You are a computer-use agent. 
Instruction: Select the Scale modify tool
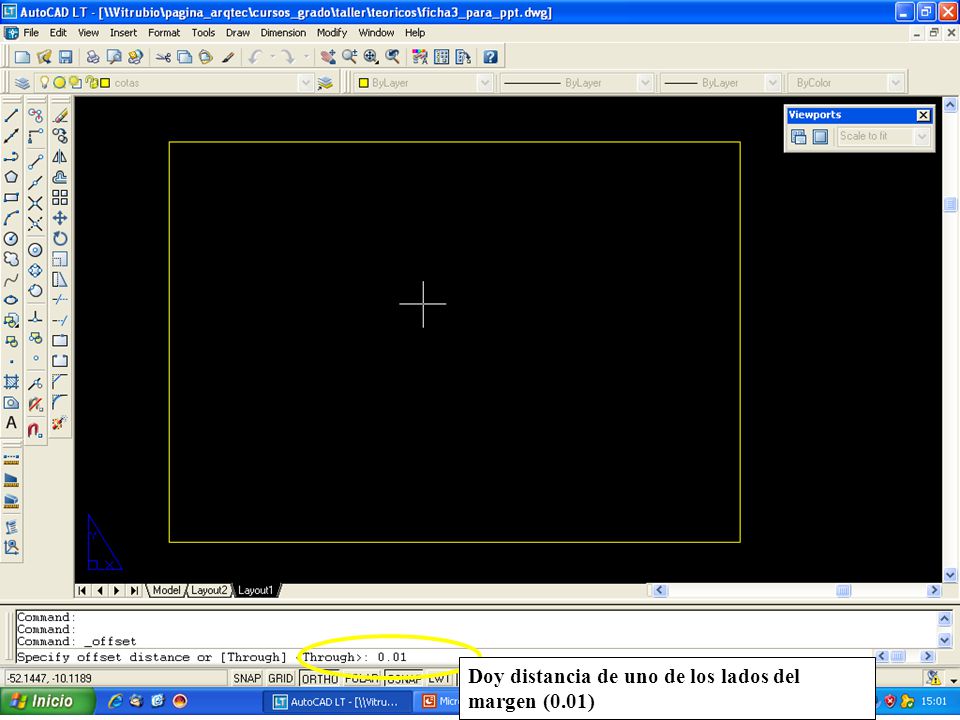(x=60, y=259)
